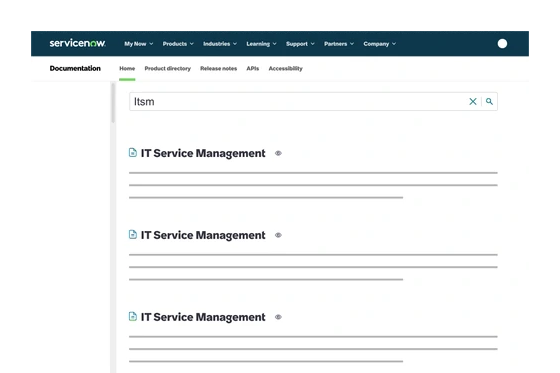Open the second IT Service Management result
The width and height of the screenshot is (560, 373).
coord(203,235)
